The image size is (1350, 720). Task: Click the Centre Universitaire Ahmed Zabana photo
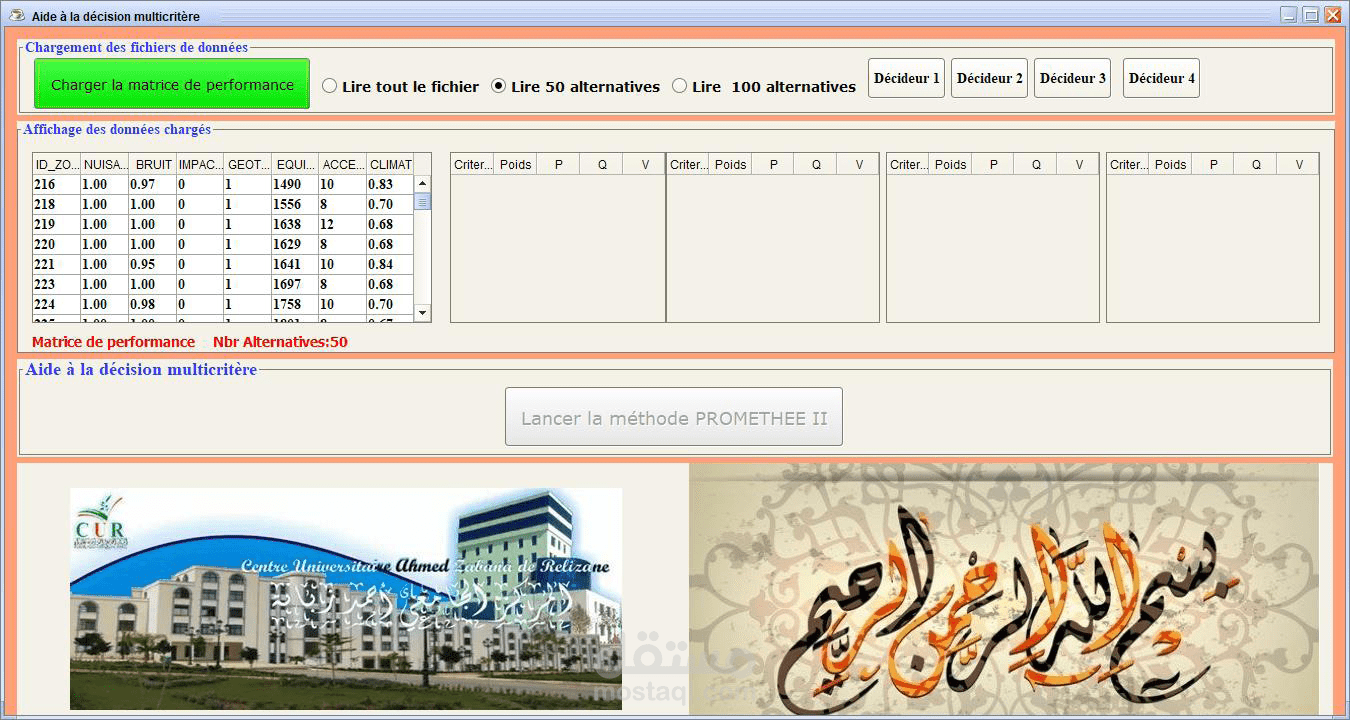point(346,599)
